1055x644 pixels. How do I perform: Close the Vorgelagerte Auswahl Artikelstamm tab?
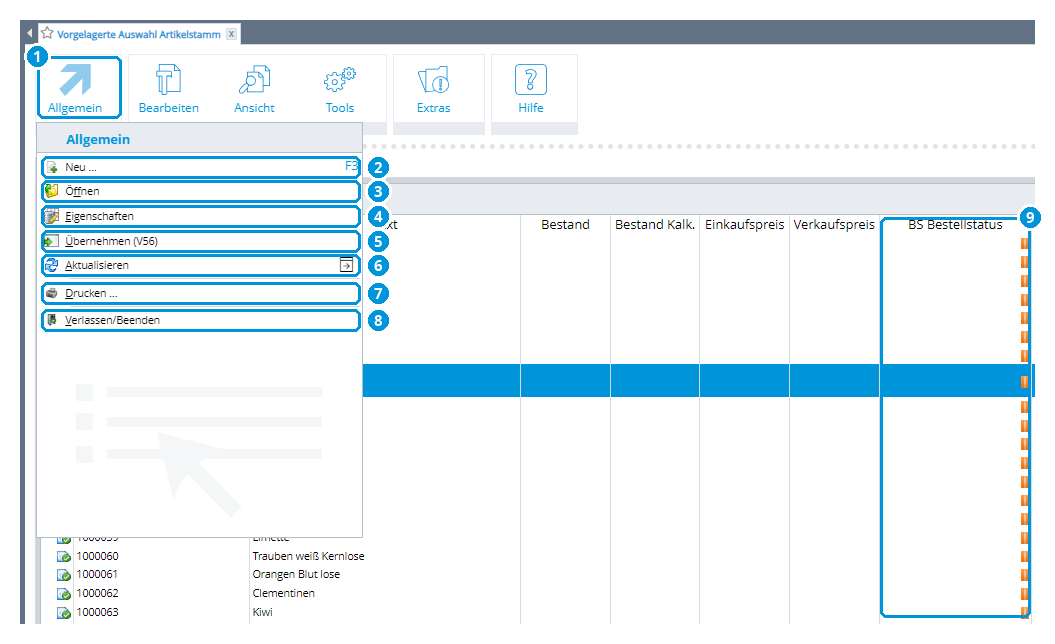point(231,34)
